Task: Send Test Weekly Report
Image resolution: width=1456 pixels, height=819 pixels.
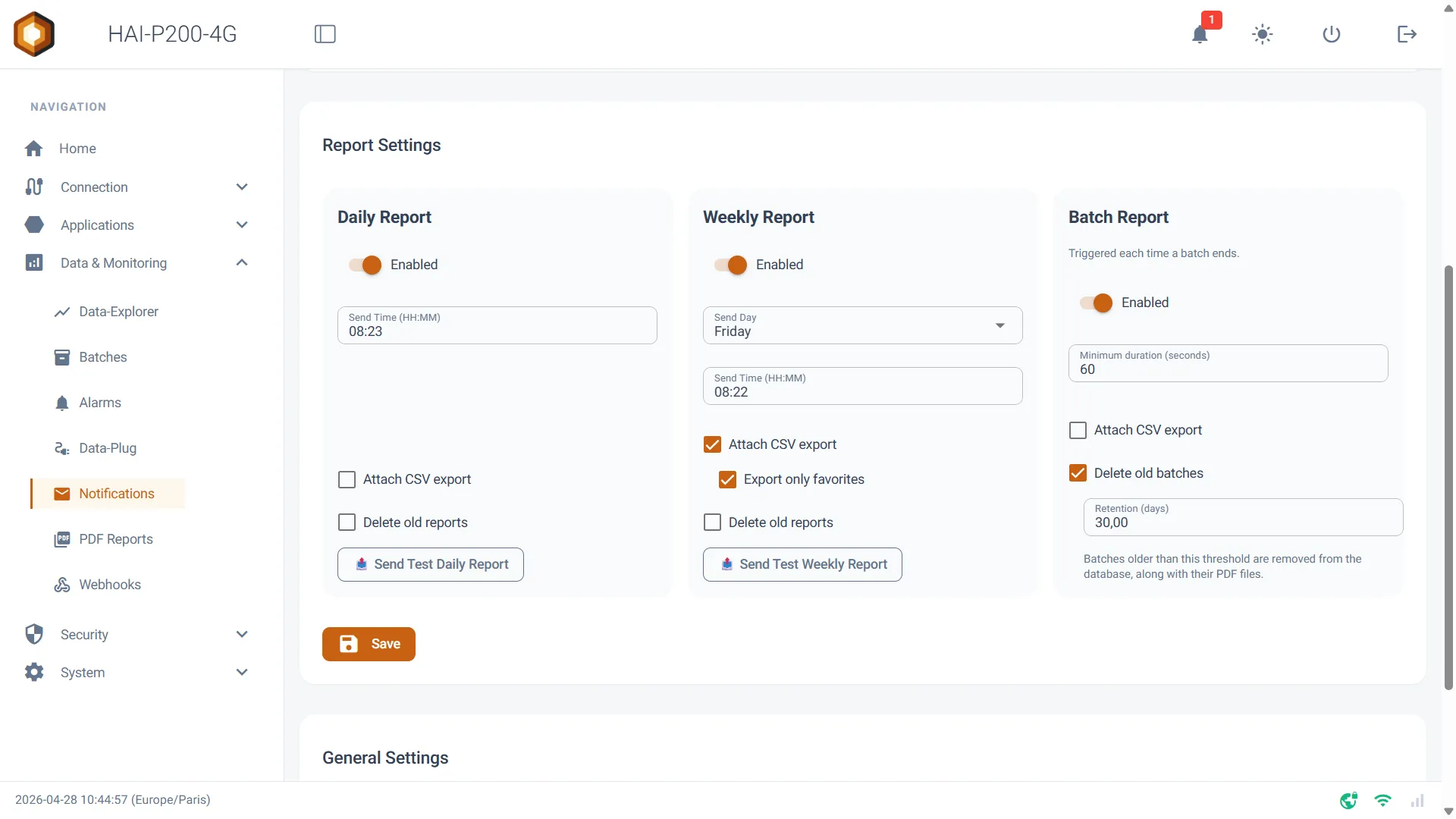Action: point(802,564)
